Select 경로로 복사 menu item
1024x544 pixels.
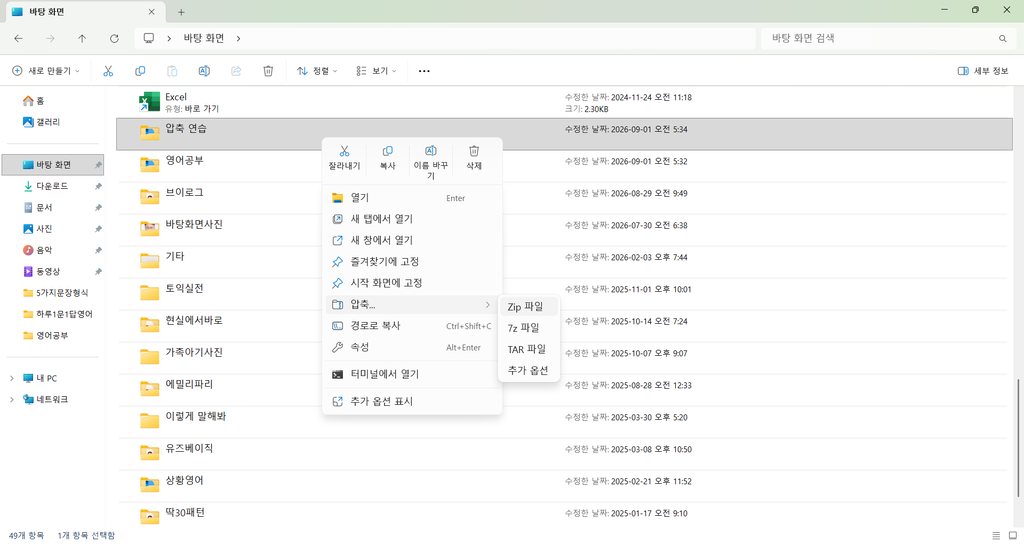point(412,325)
